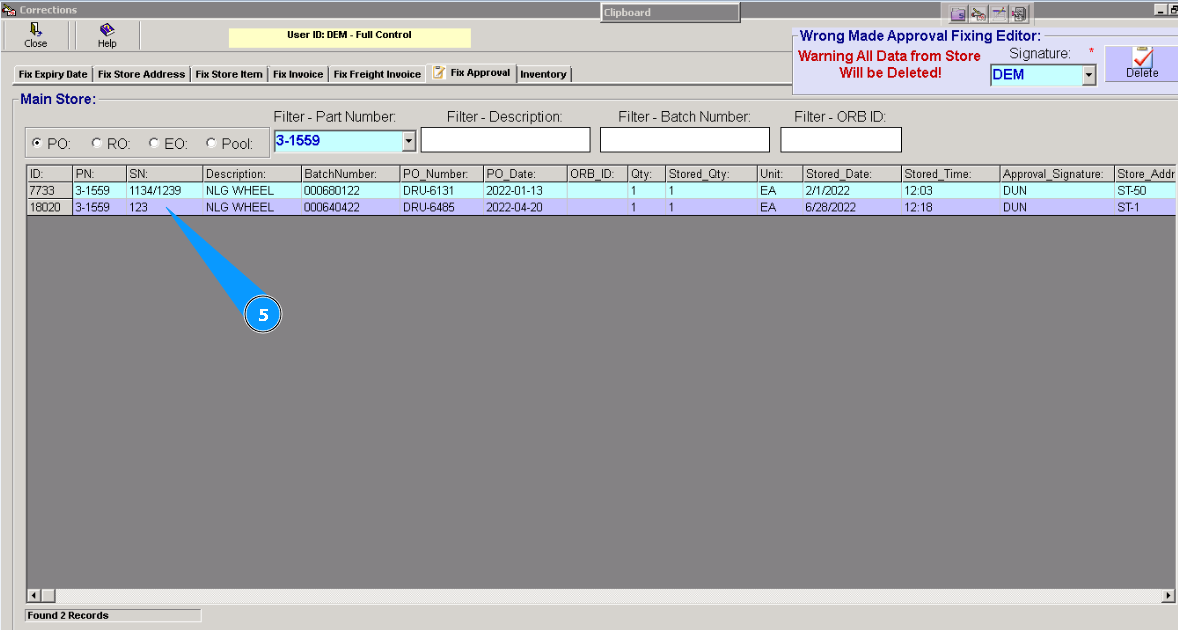Click the horizontal scrollbar left arrow
The height and width of the screenshot is (633, 1178).
click(x=34, y=595)
